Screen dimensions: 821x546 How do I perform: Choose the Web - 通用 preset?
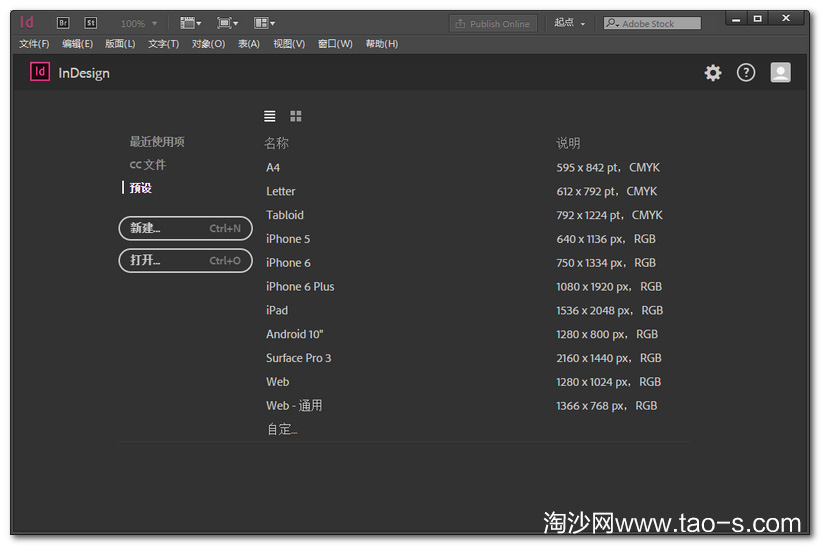(294, 406)
